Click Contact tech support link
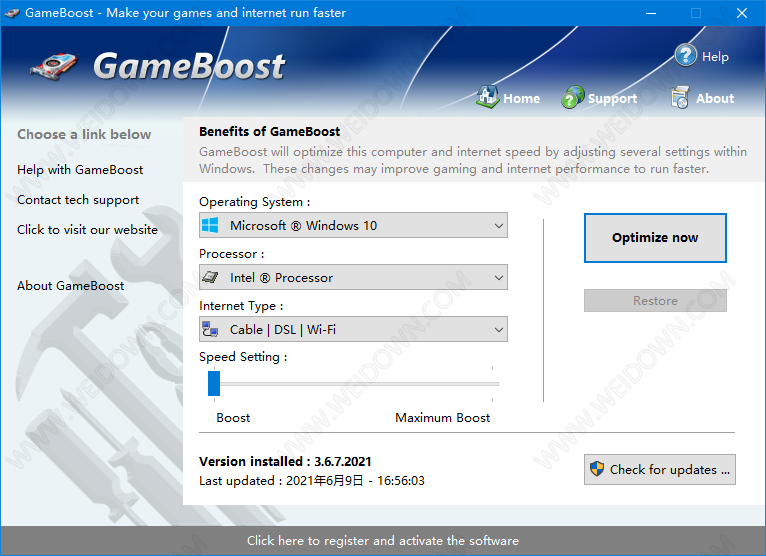This screenshot has width=766, height=556. coord(78,200)
